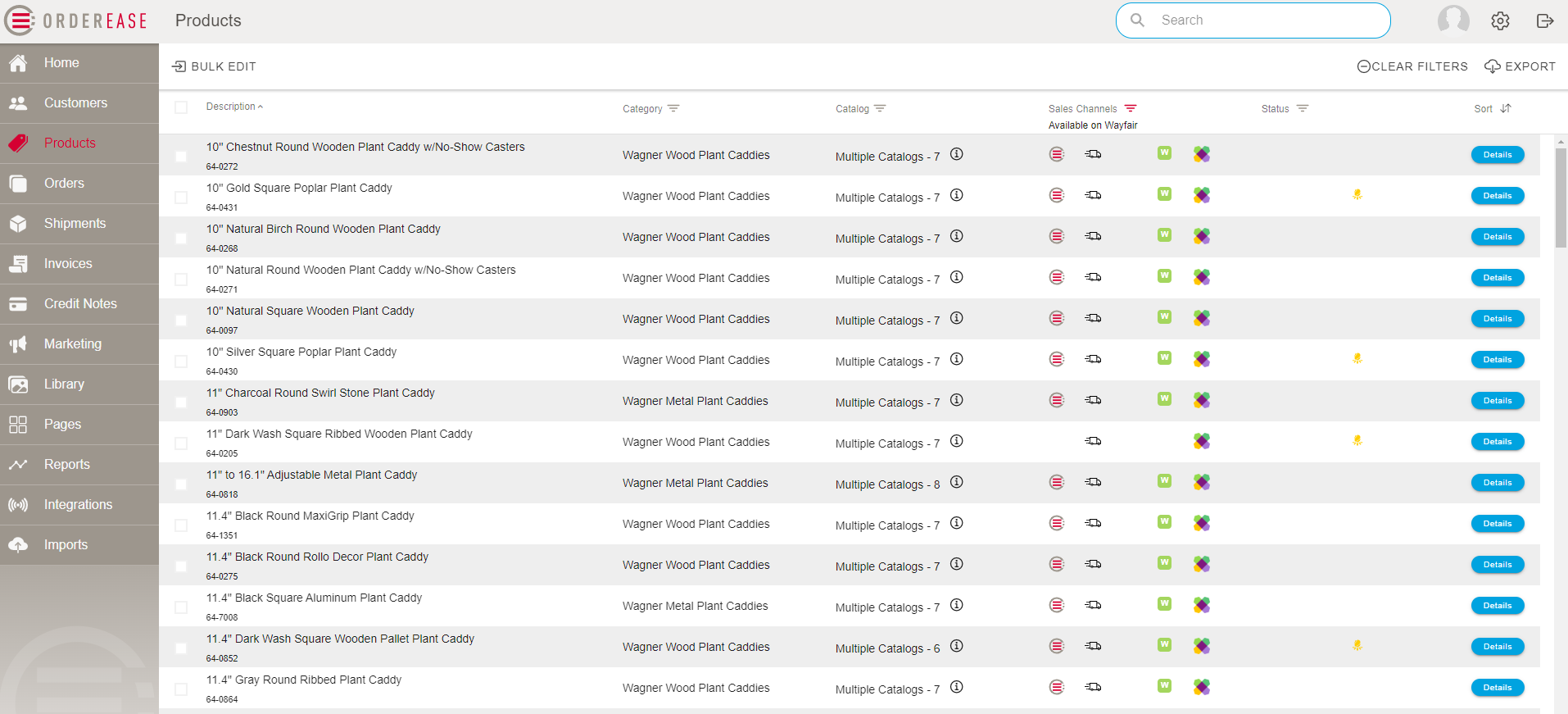Select checkbox for 10" Natural Birch Round Wooden Plant Caddy
This screenshot has height=714, width=1568.
pos(181,239)
